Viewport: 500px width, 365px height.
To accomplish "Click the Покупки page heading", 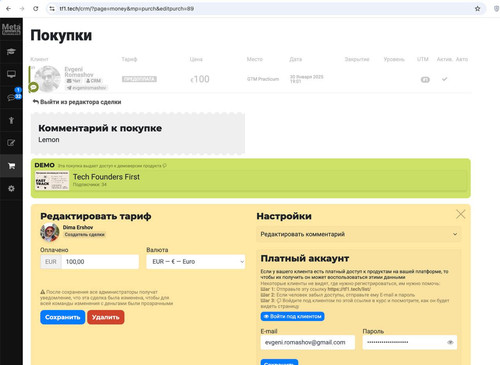I will (61, 35).
